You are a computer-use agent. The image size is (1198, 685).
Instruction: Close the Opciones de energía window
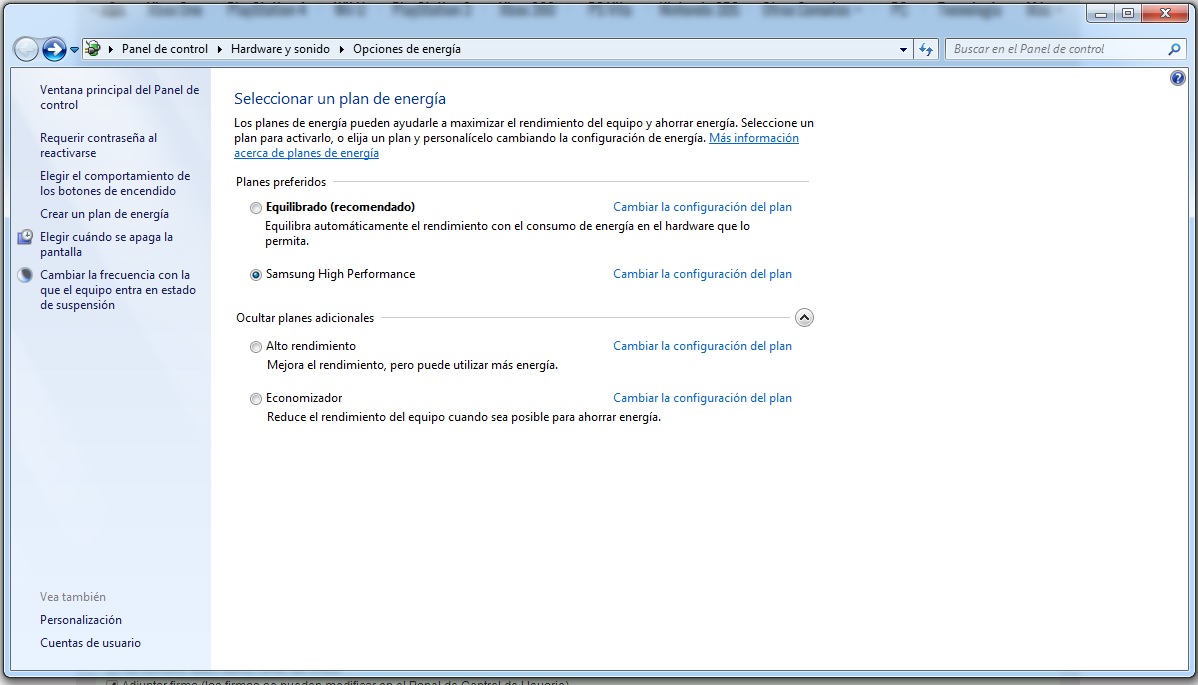pos(1165,13)
